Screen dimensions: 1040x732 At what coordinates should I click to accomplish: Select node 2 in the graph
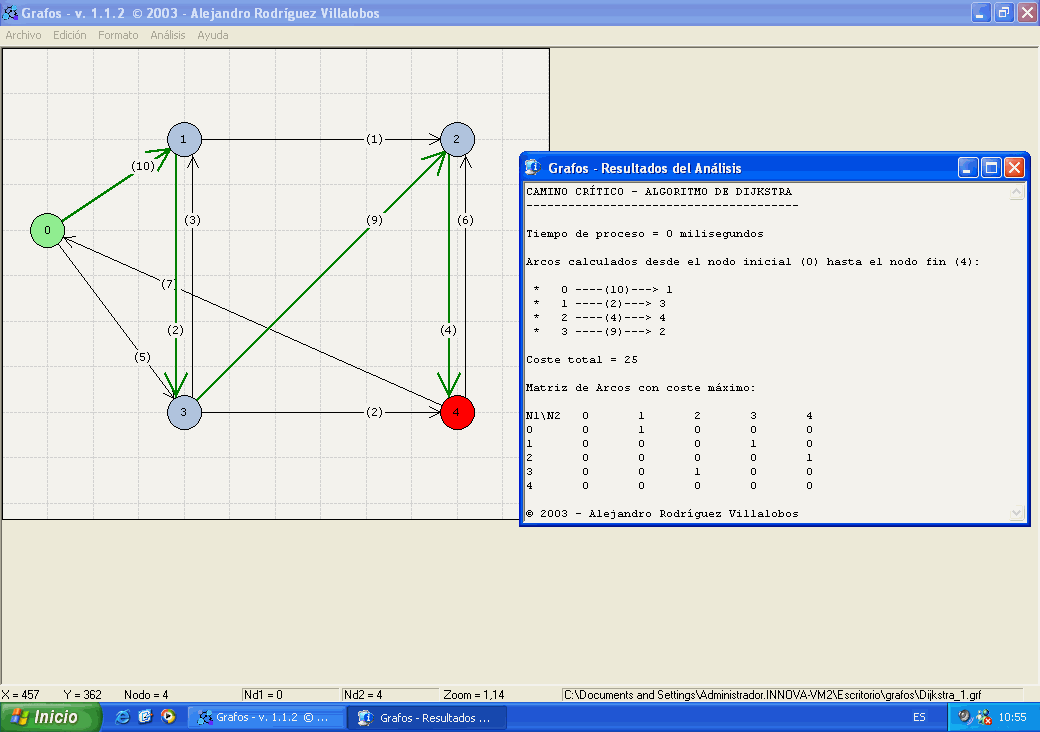[x=457, y=139]
